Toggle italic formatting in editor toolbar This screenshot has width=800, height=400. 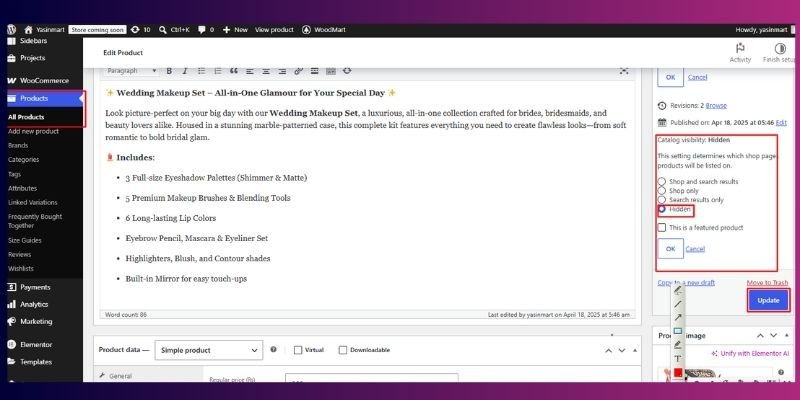(x=185, y=71)
